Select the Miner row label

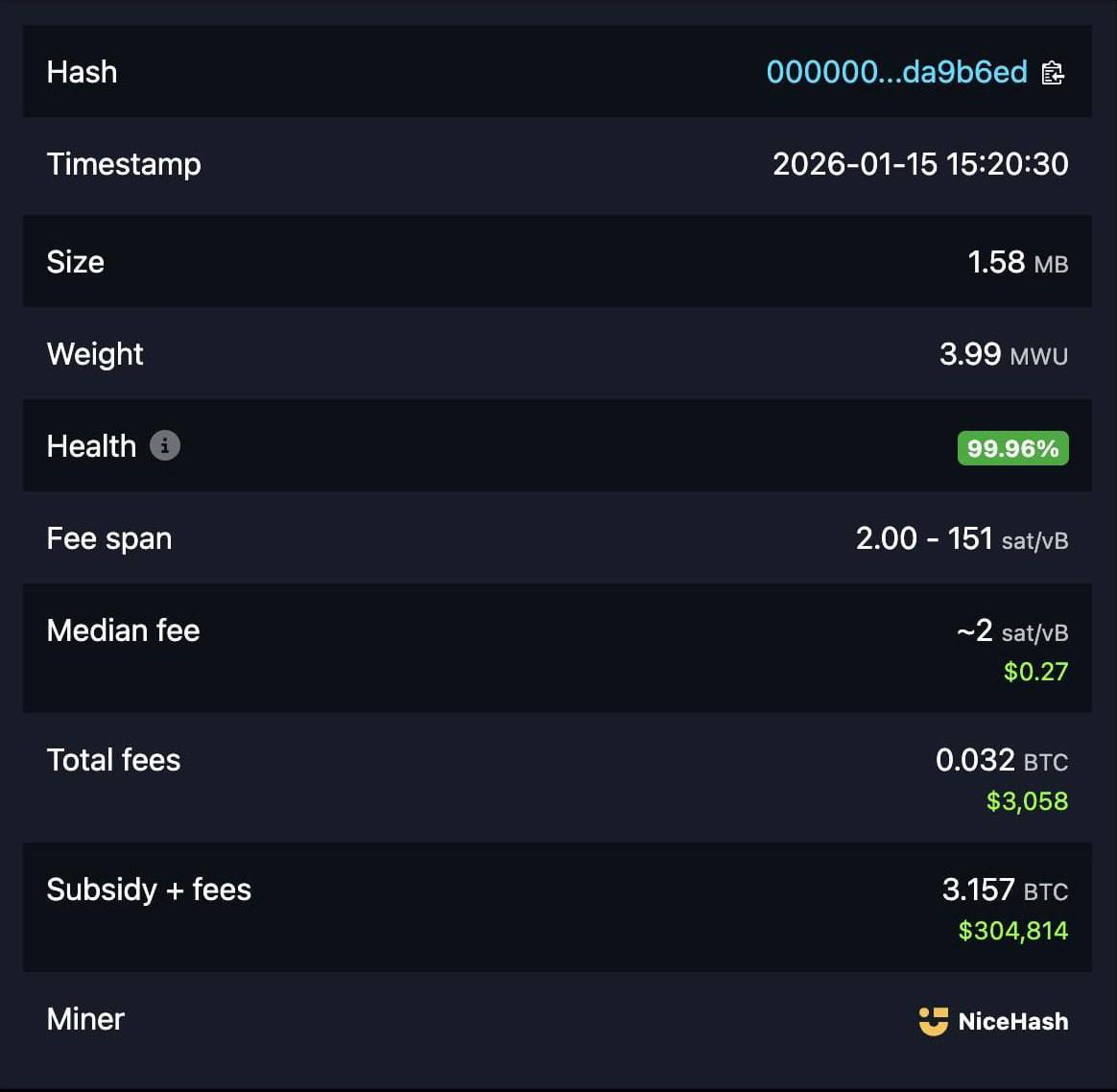point(84,1019)
